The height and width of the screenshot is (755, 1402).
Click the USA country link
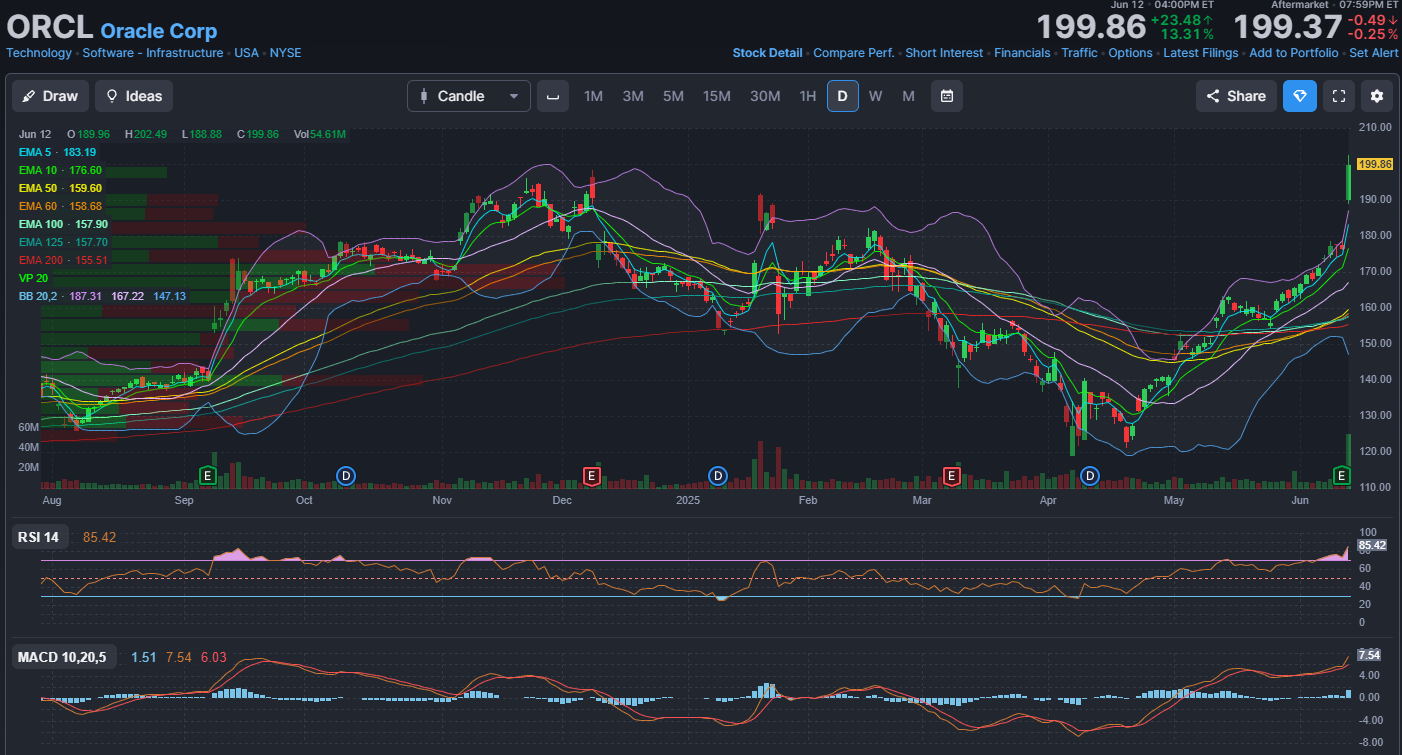[x=246, y=53]
